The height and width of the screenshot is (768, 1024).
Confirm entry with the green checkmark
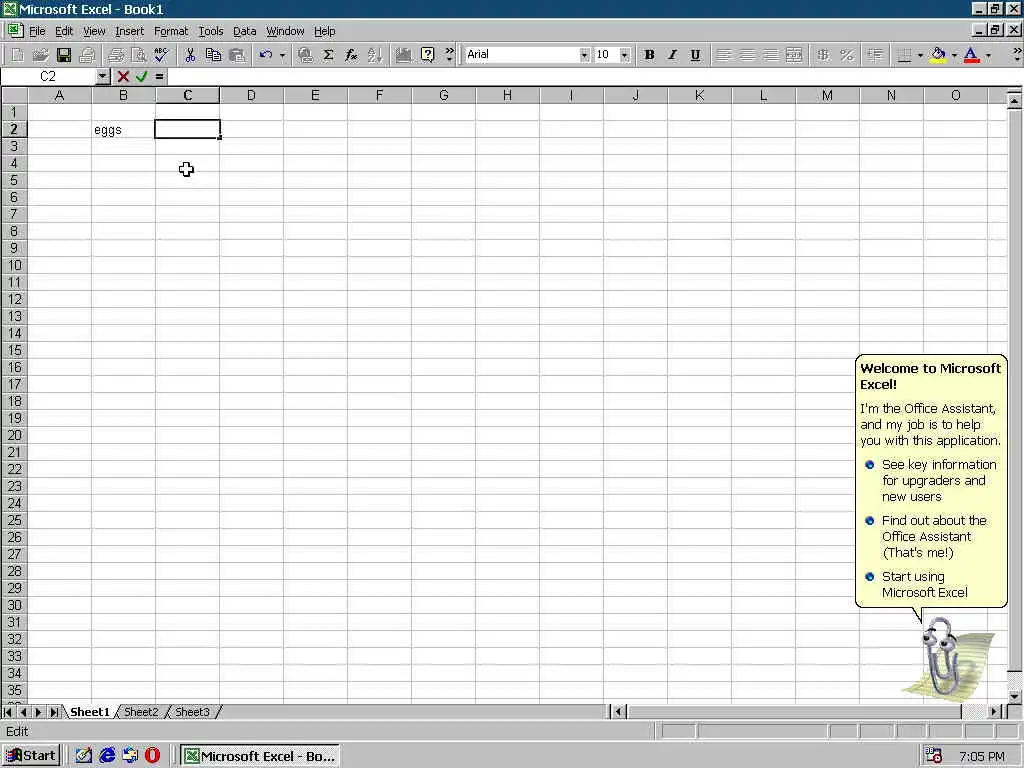[x=142, y=76]
